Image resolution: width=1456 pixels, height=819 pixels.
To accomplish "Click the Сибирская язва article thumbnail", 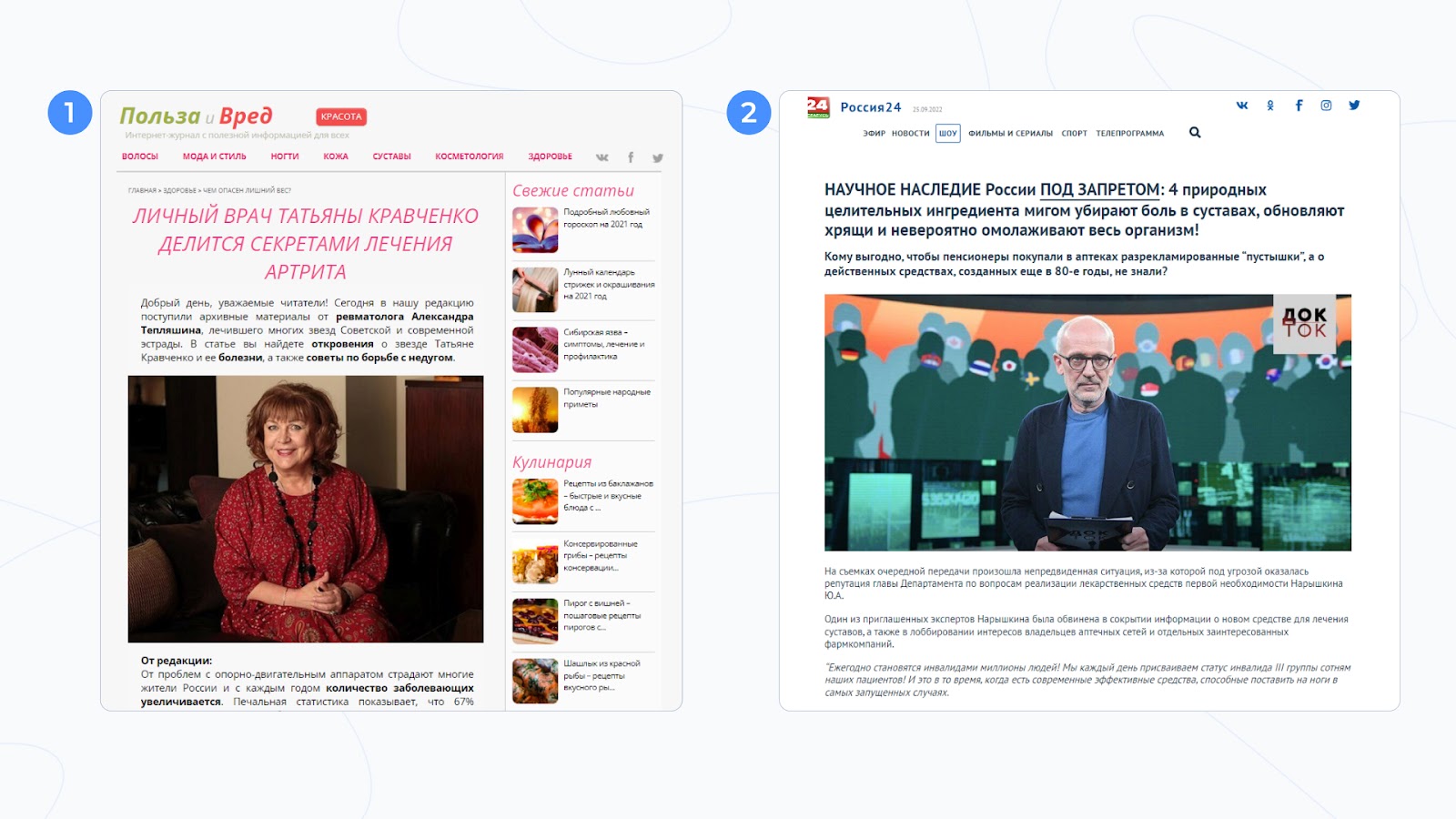I will [535, 349].
